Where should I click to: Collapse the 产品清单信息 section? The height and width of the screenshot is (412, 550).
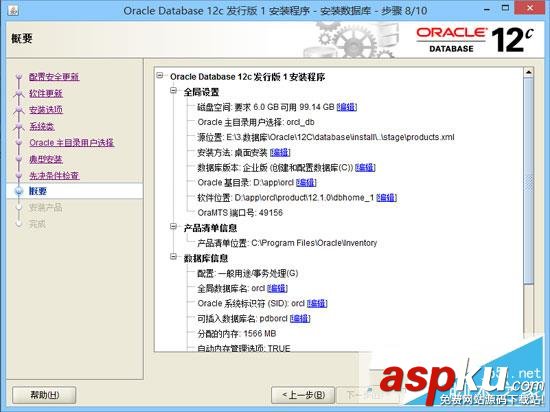coord(173,227)
